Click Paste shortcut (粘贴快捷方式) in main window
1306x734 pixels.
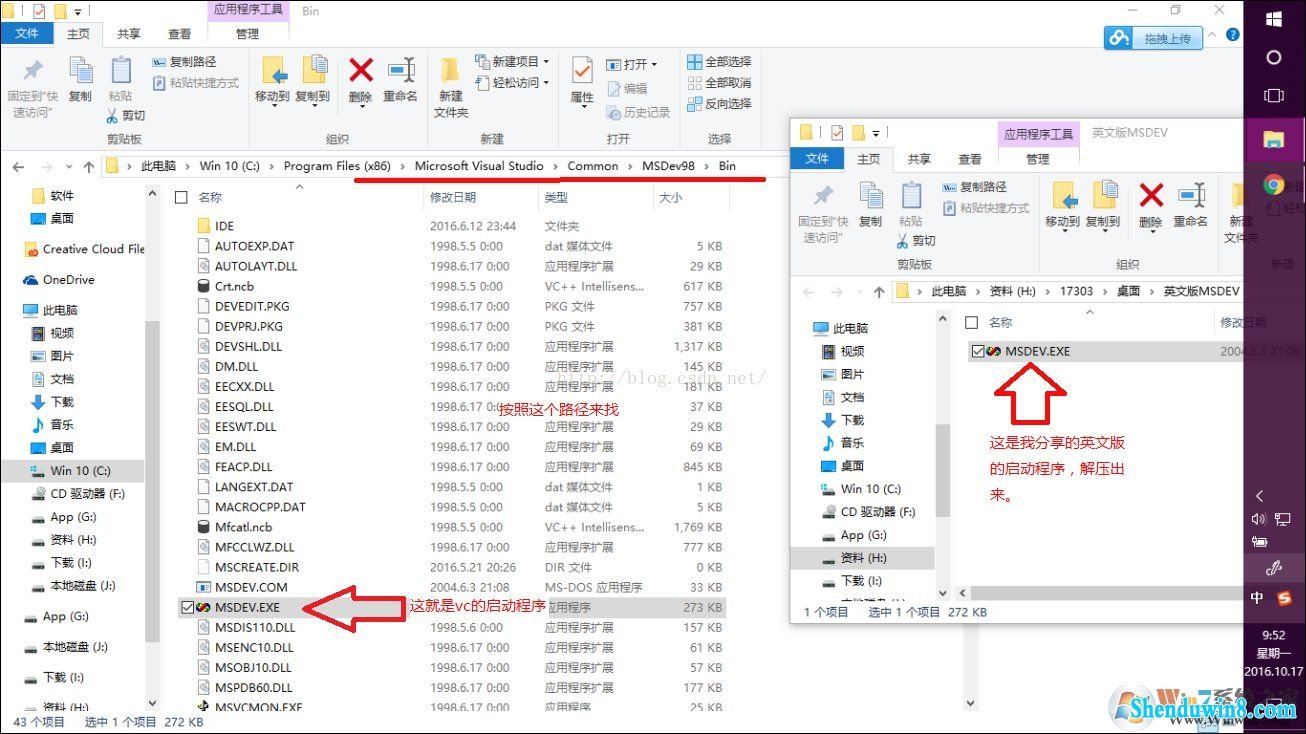coord(196,83)
